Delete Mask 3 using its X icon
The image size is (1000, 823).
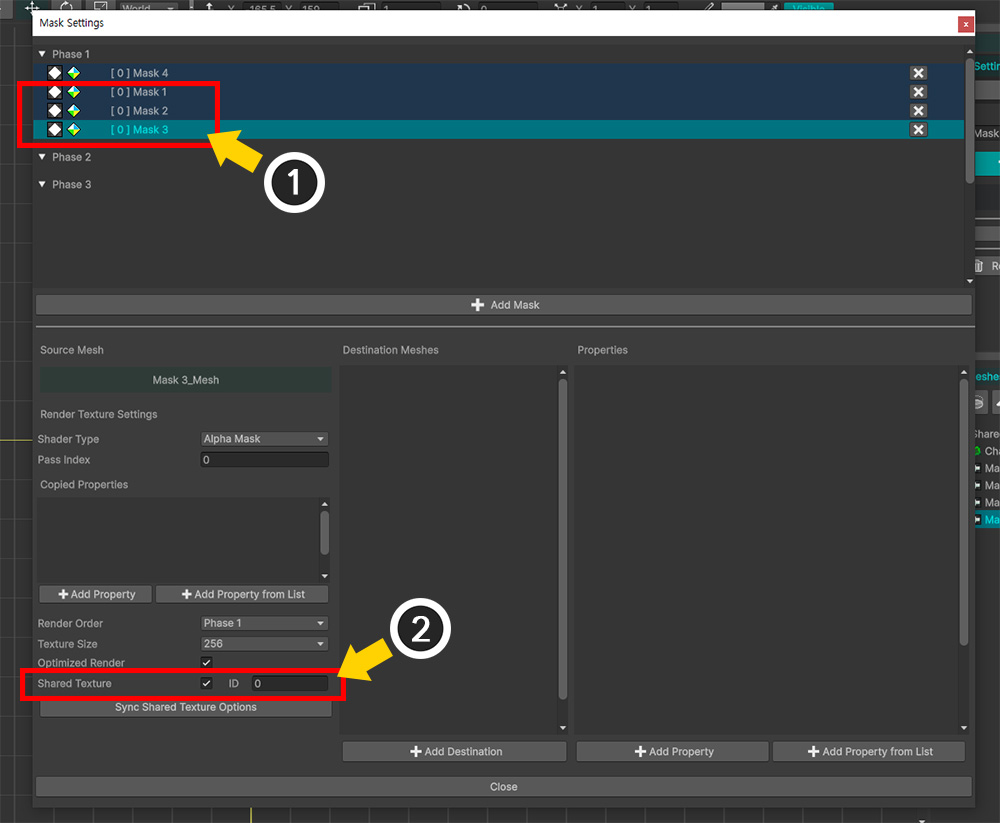(918, 130)
